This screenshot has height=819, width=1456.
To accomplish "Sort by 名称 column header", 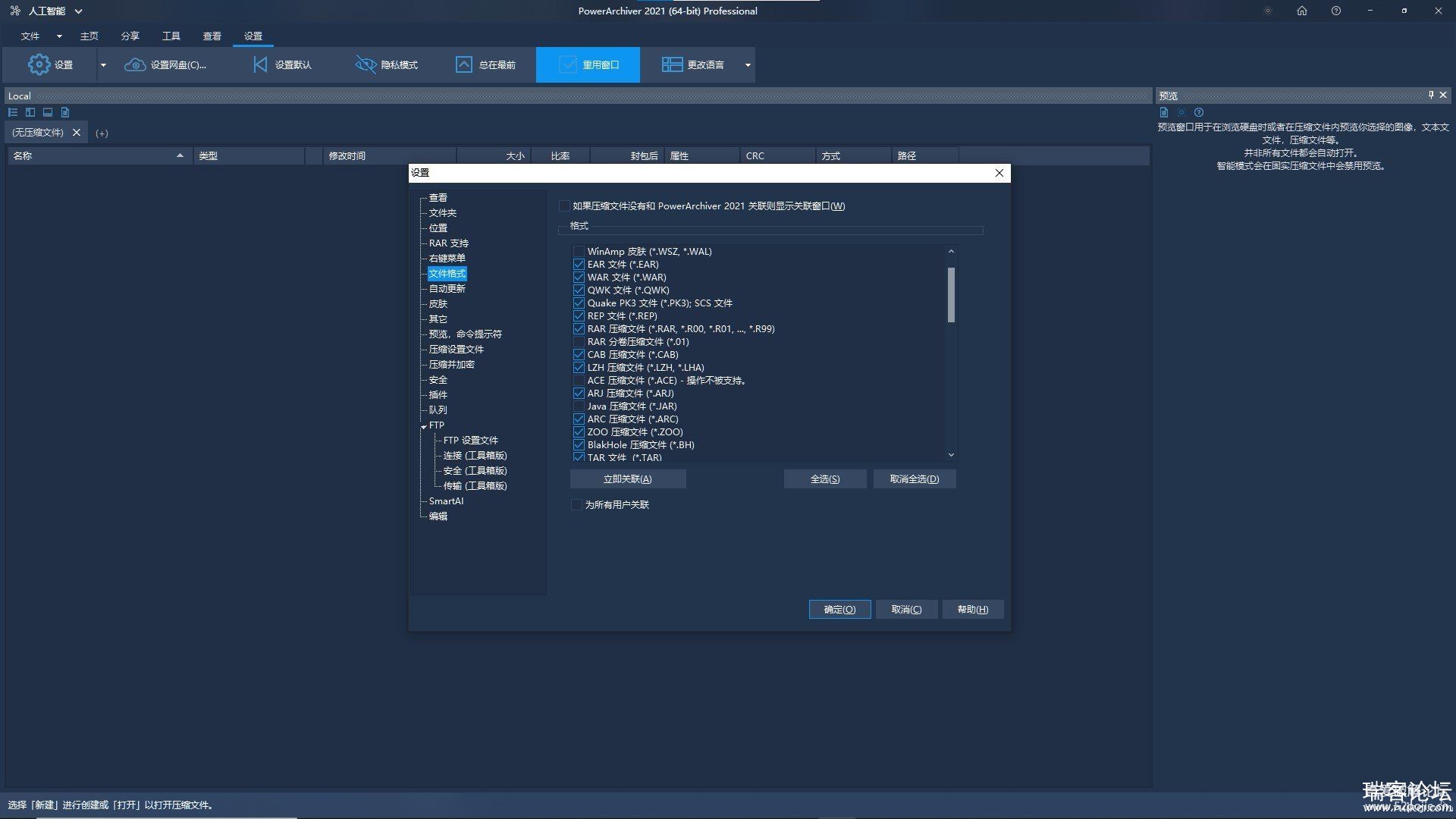I will (x=99, y=155).
